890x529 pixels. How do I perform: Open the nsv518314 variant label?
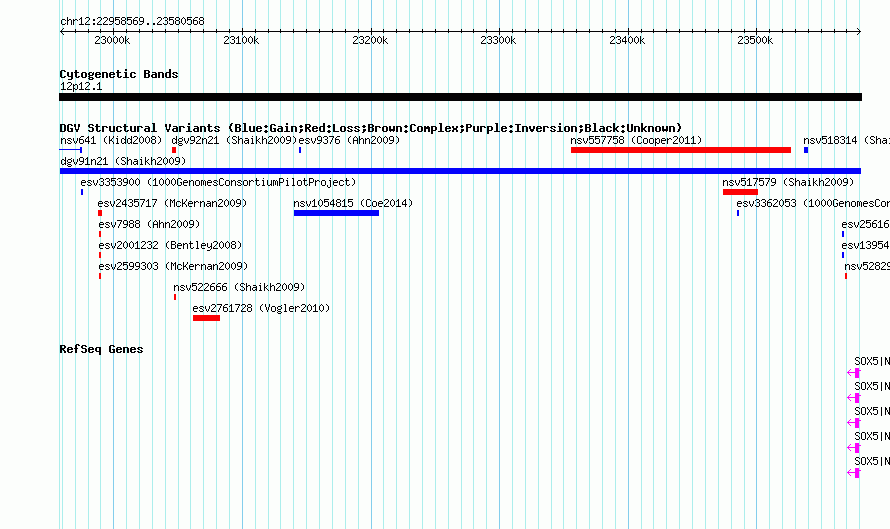click(x=846, y=140)
